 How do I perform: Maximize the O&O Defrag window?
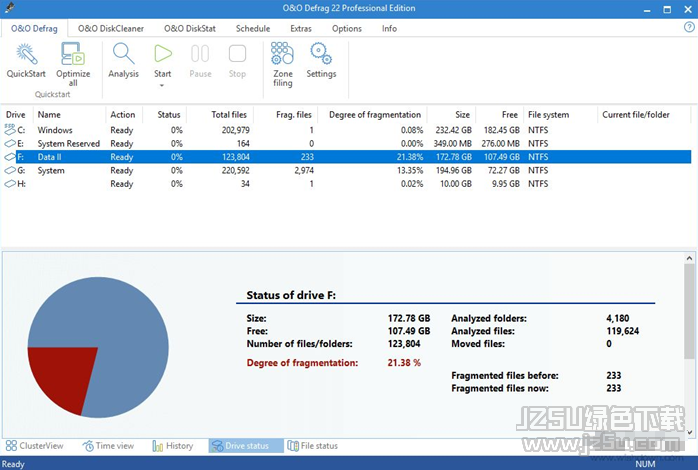(x=667, y=9)
